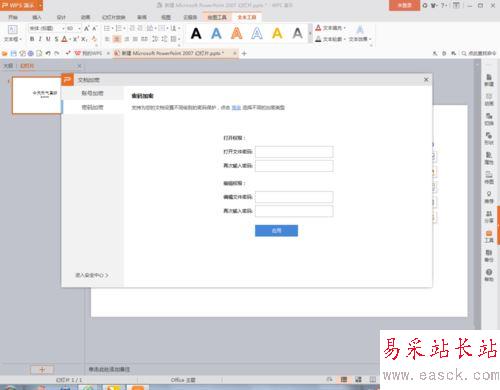The image size is (500, 390).
Task: Click the Italic formatting button
Action: pyautogui.click(x=40, y=39)
